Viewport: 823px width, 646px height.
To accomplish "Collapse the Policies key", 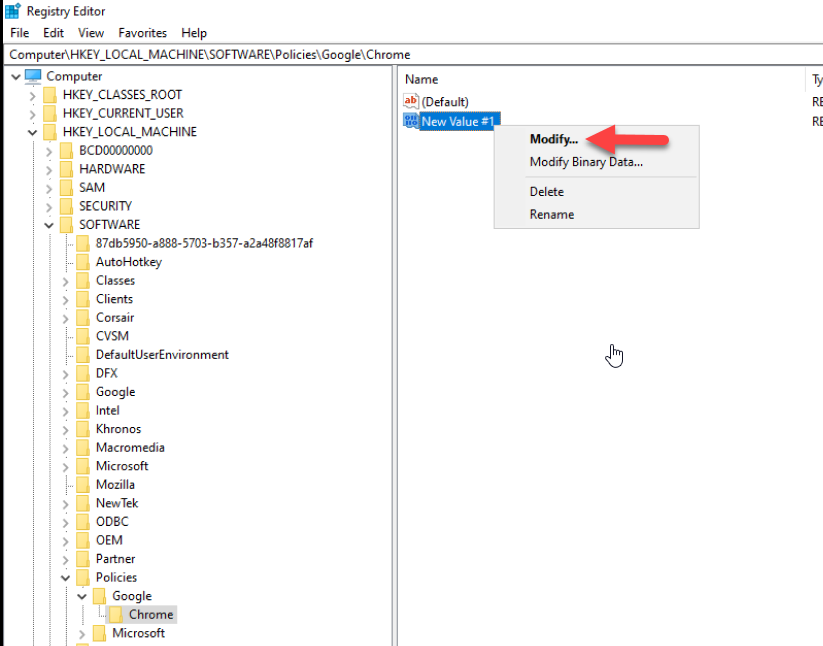I will pos(66,578).
